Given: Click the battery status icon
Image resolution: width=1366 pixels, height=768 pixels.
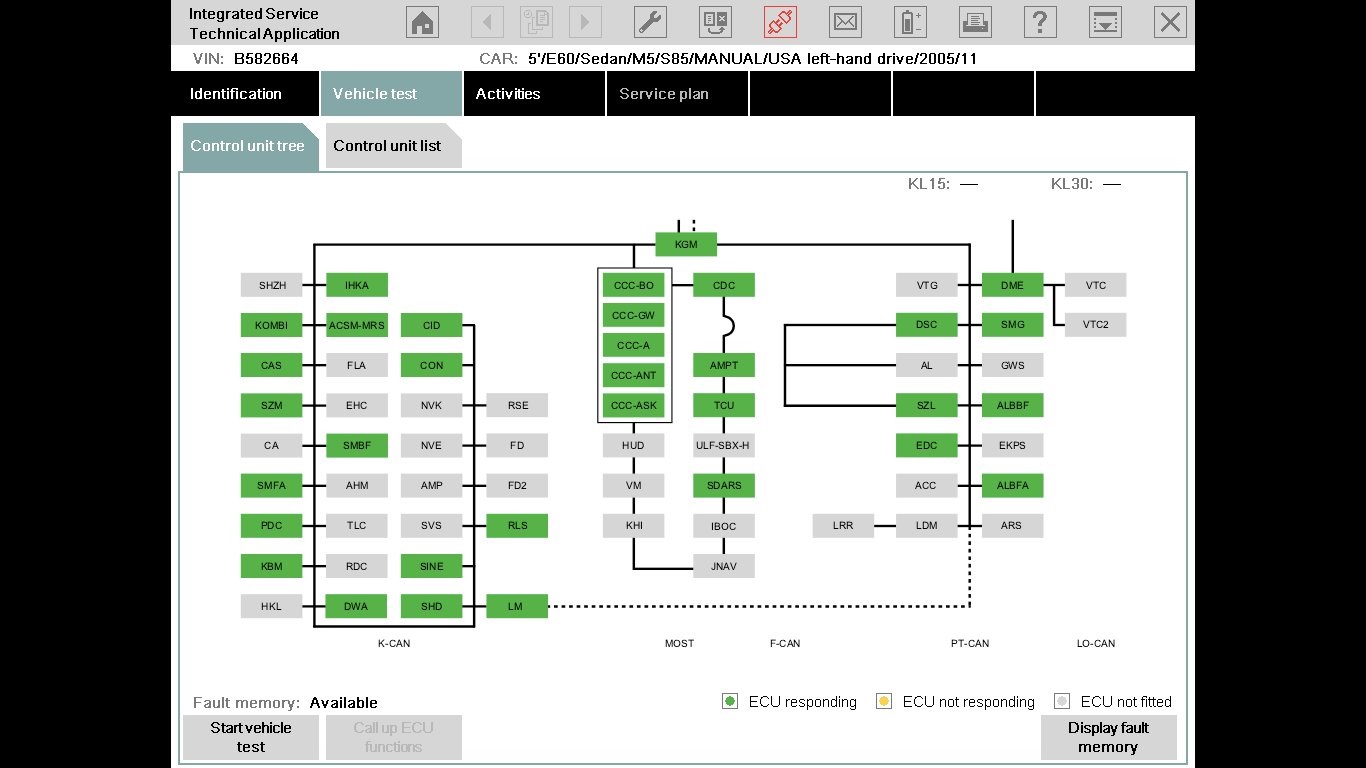Looking at the screenshot, I should coord(910,22).
